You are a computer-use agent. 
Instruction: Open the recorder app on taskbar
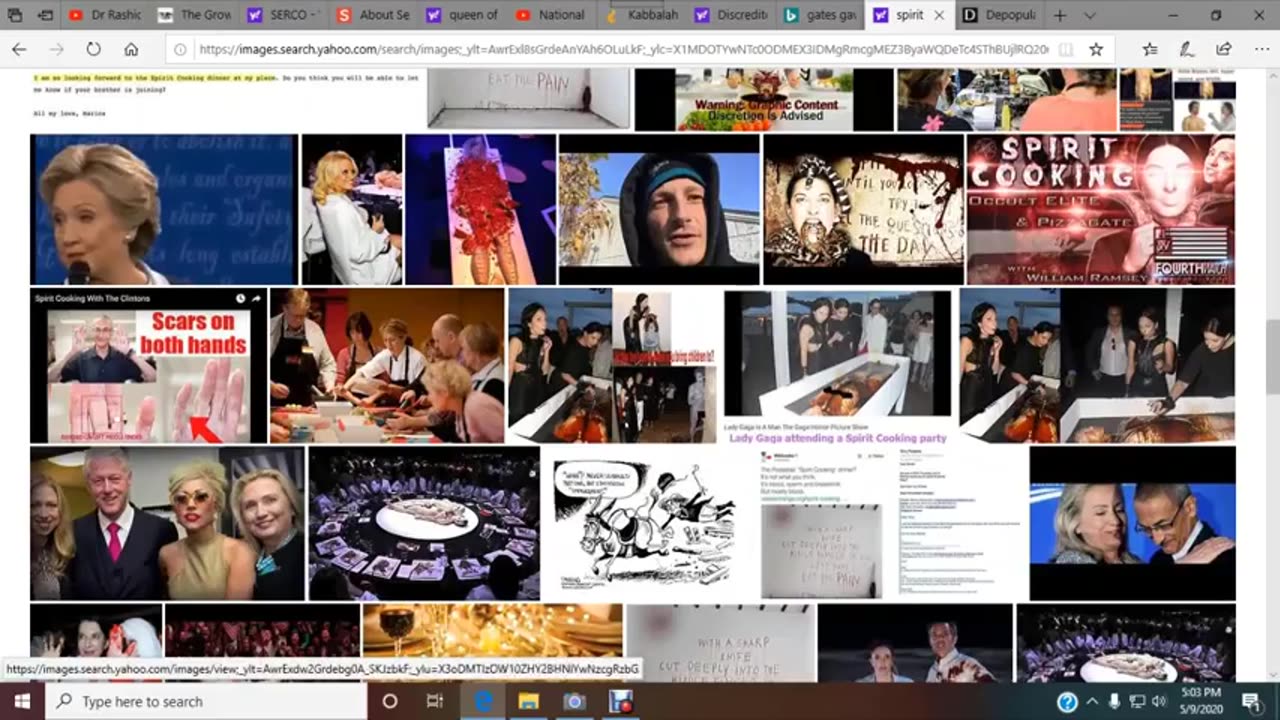point(620,701)
